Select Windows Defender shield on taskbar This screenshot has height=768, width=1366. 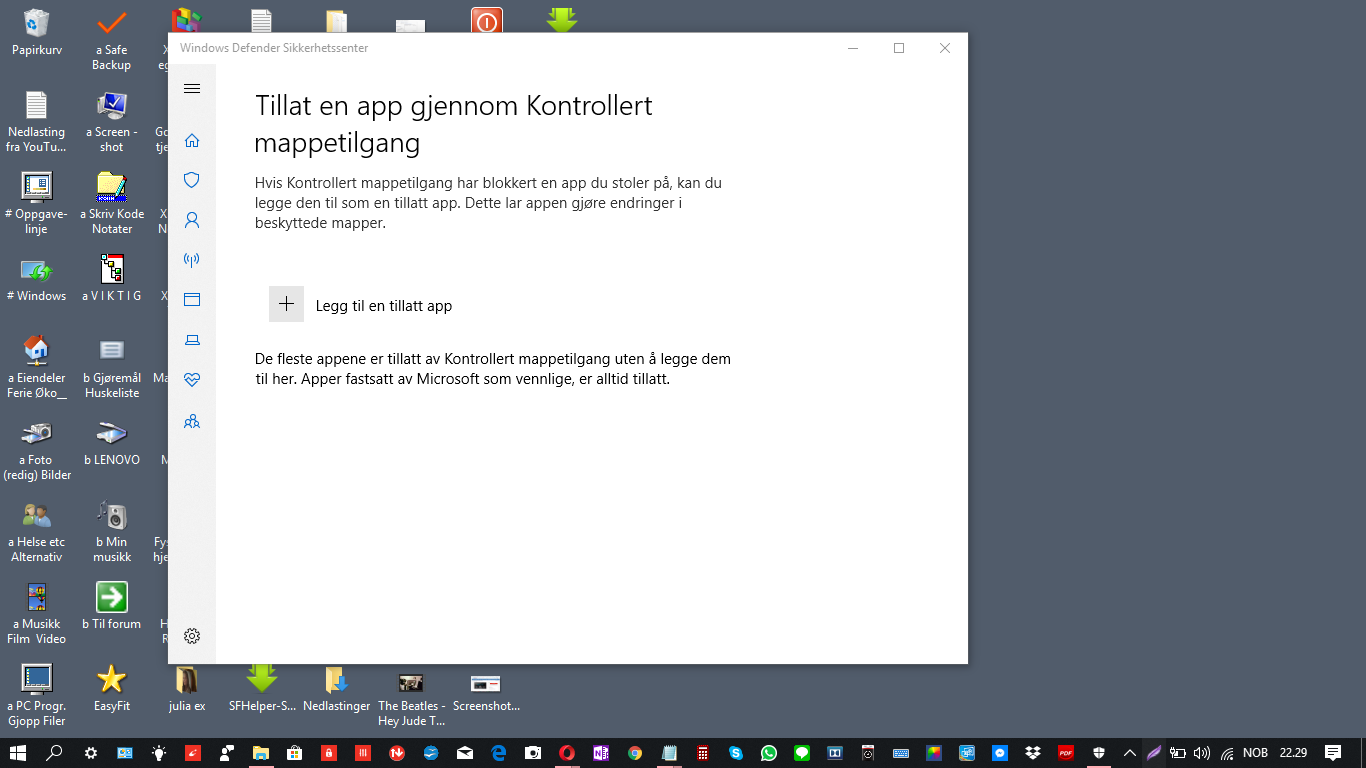pyautogui.click(x=1099, y=753)
